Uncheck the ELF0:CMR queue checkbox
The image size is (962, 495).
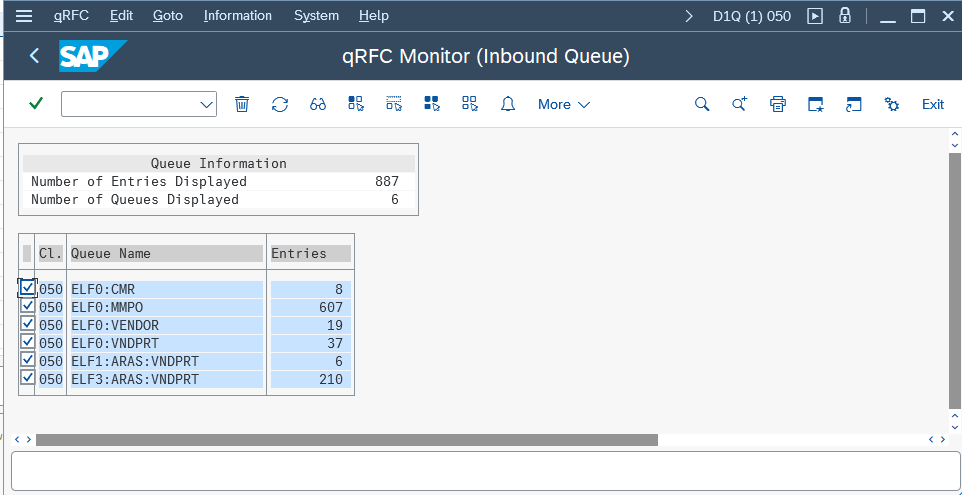coord(28,288)
